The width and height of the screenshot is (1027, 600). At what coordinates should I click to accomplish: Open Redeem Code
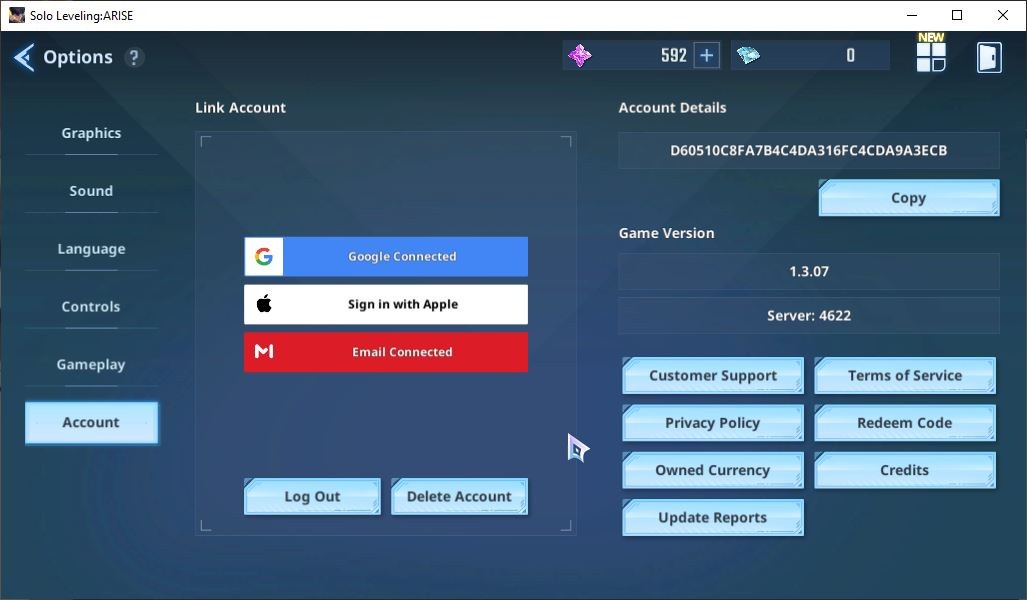coord(905,422)
